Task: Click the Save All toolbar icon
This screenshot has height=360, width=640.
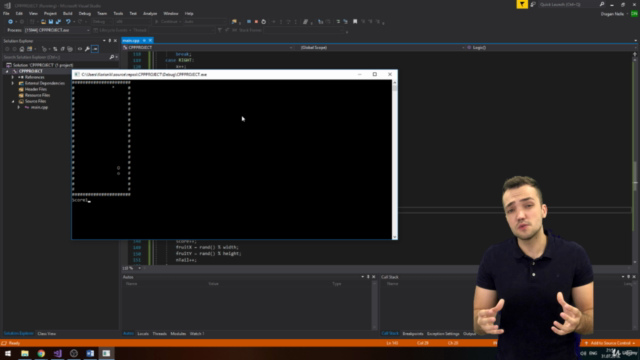Action: 58,22
